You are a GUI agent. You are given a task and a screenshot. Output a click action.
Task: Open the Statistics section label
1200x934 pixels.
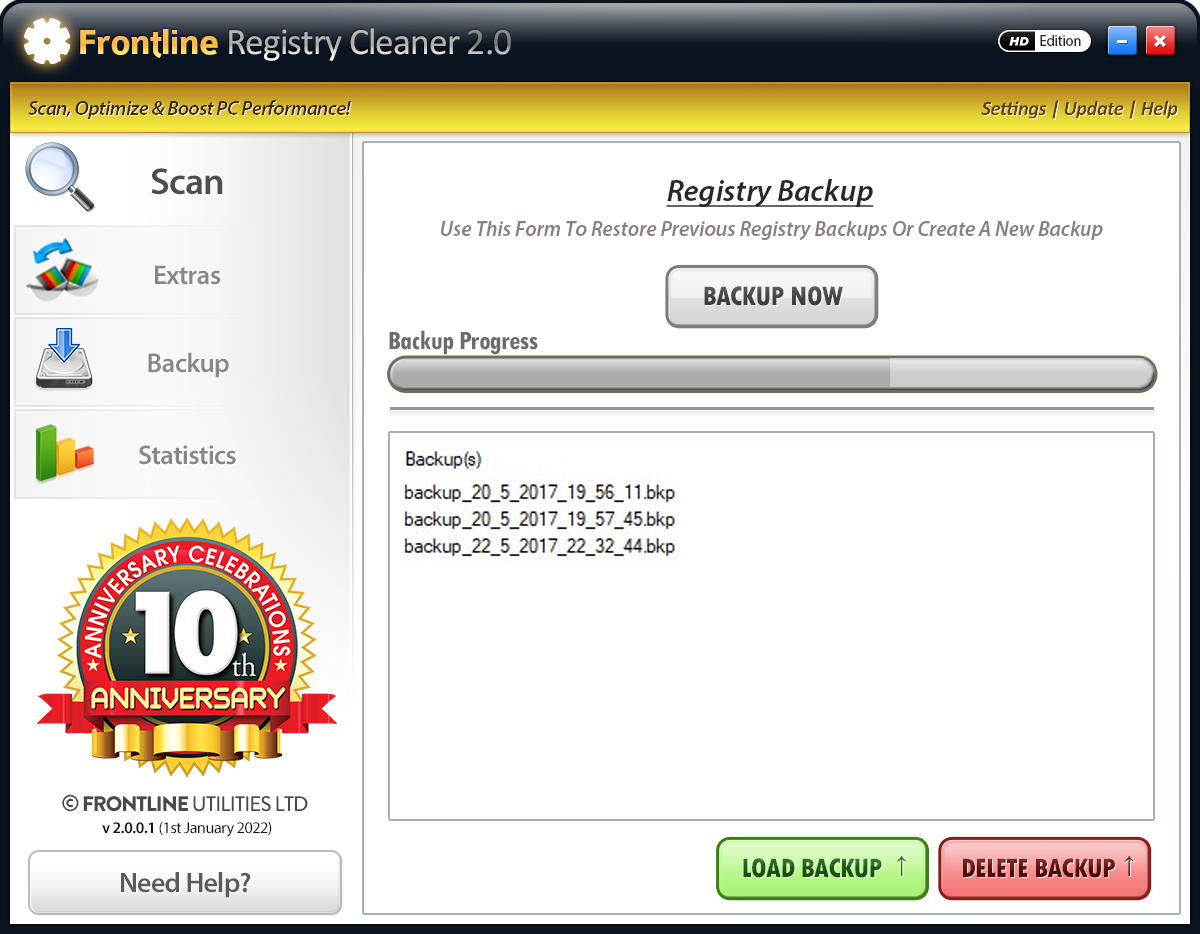[187, 455]
